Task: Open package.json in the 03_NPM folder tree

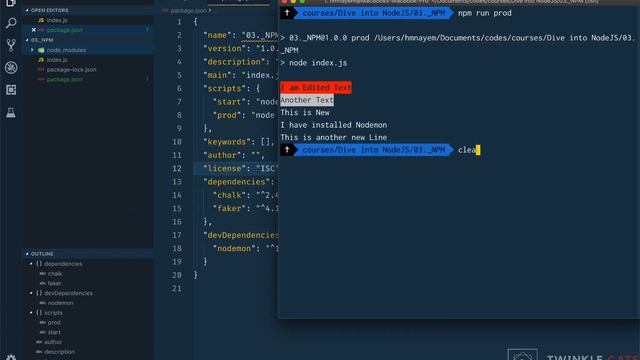Action: tap(64, 79)
